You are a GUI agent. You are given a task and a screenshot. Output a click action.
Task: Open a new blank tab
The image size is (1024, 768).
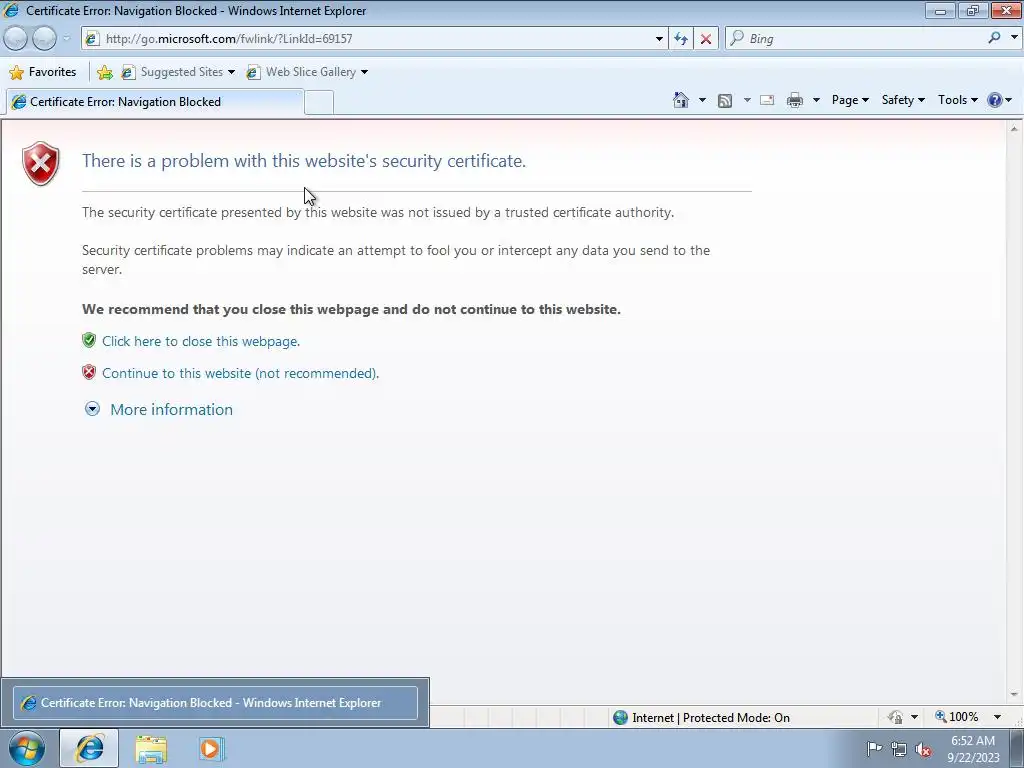[x=319, y=103]
